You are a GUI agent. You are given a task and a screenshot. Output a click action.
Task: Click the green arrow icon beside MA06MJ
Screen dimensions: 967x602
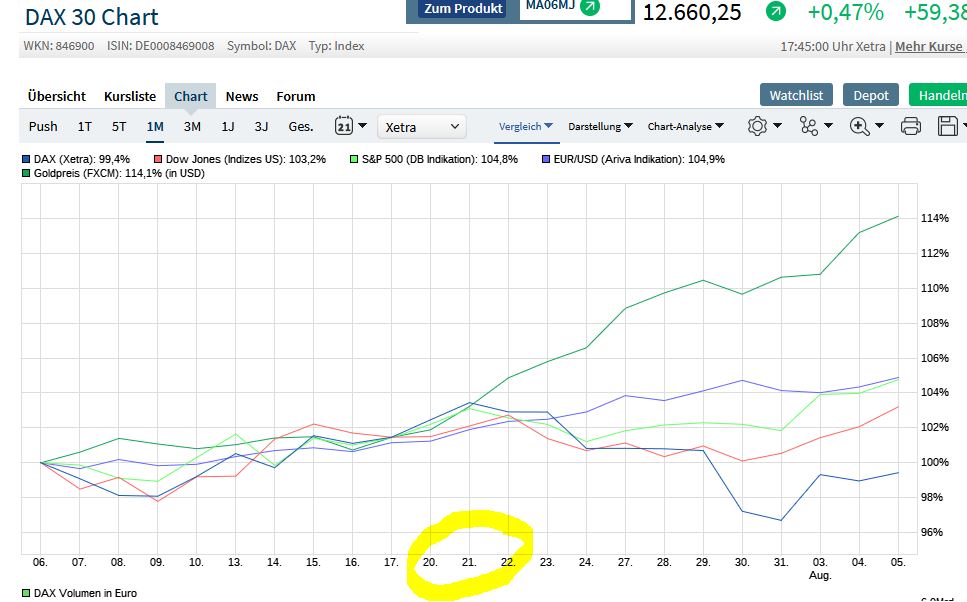(590, 7)
